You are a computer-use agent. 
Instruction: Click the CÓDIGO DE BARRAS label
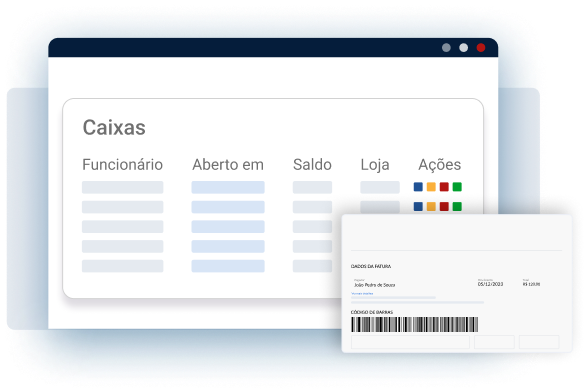372,312
